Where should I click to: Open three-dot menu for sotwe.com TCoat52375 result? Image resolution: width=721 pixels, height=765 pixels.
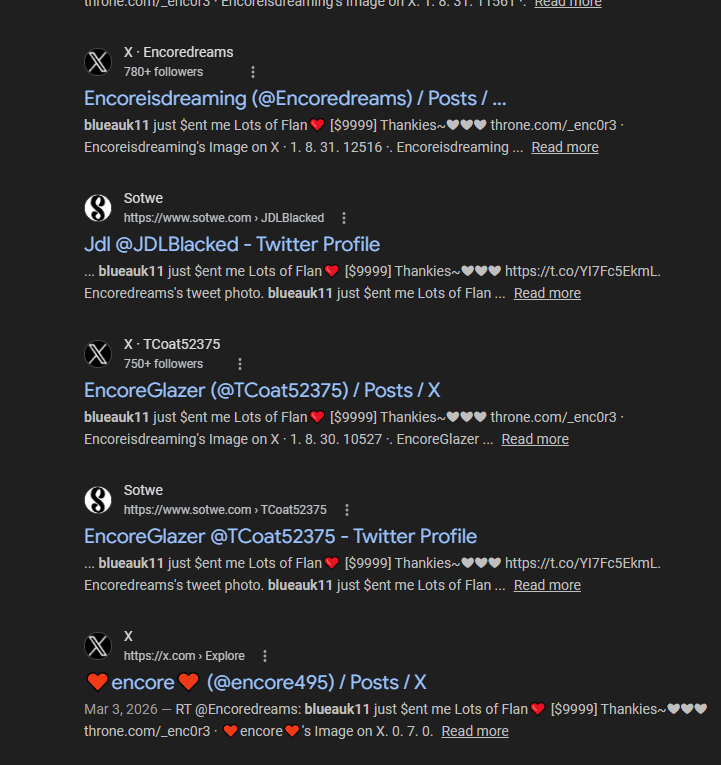[x=347, y=510]
